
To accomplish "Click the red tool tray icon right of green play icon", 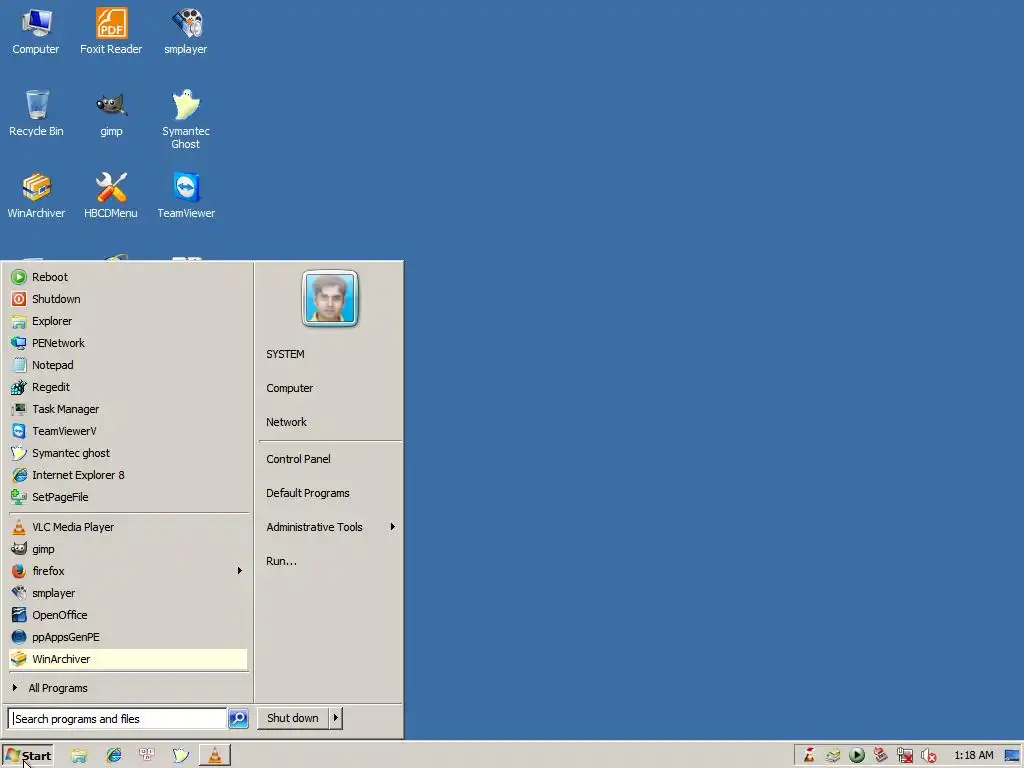I will [881, 756].
